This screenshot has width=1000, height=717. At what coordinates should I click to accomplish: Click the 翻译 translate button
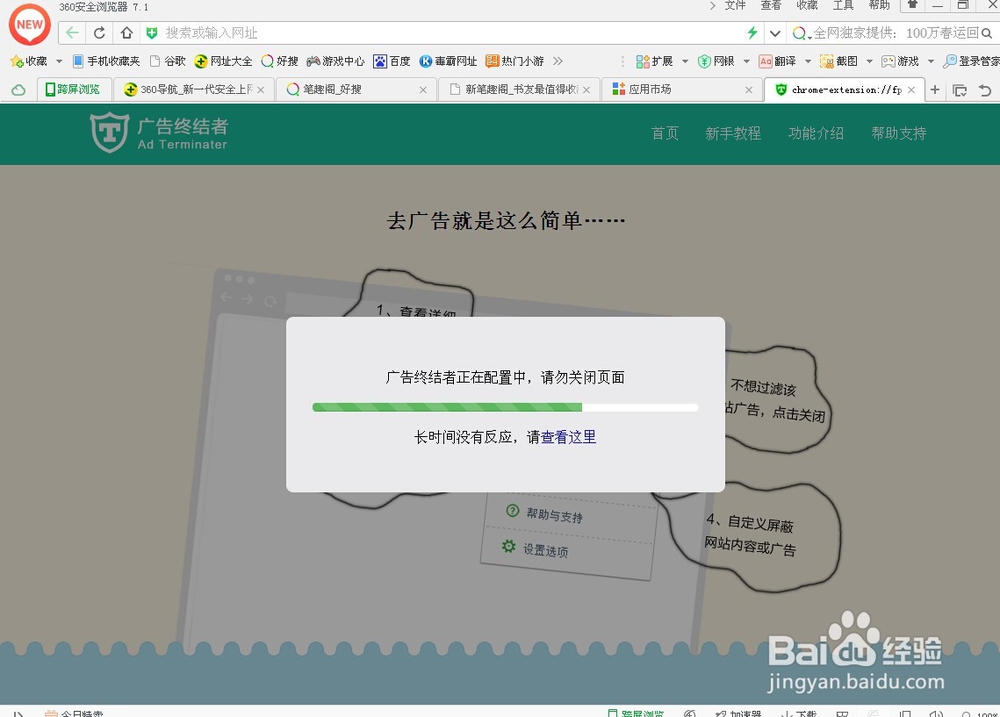777,61
